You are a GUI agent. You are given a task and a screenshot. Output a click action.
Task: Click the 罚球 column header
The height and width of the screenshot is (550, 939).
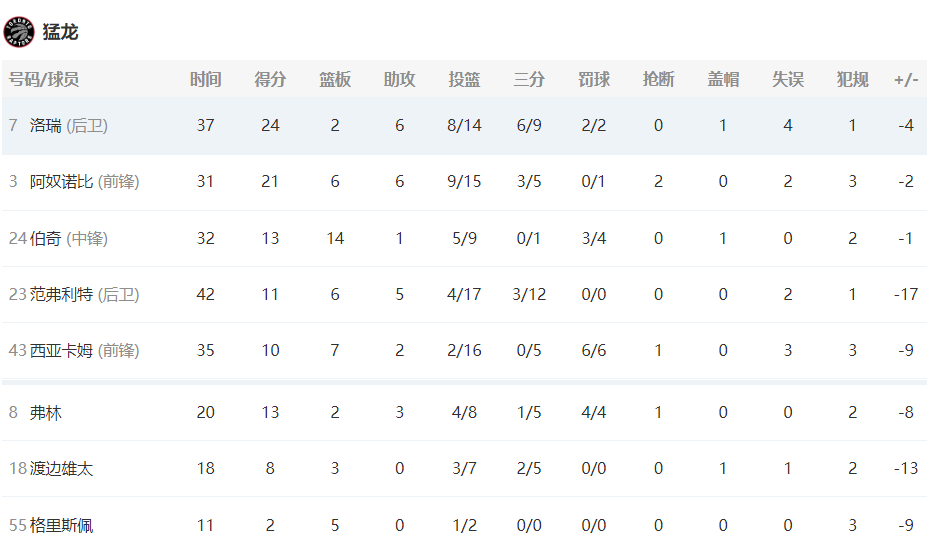(x=593, y=79)
